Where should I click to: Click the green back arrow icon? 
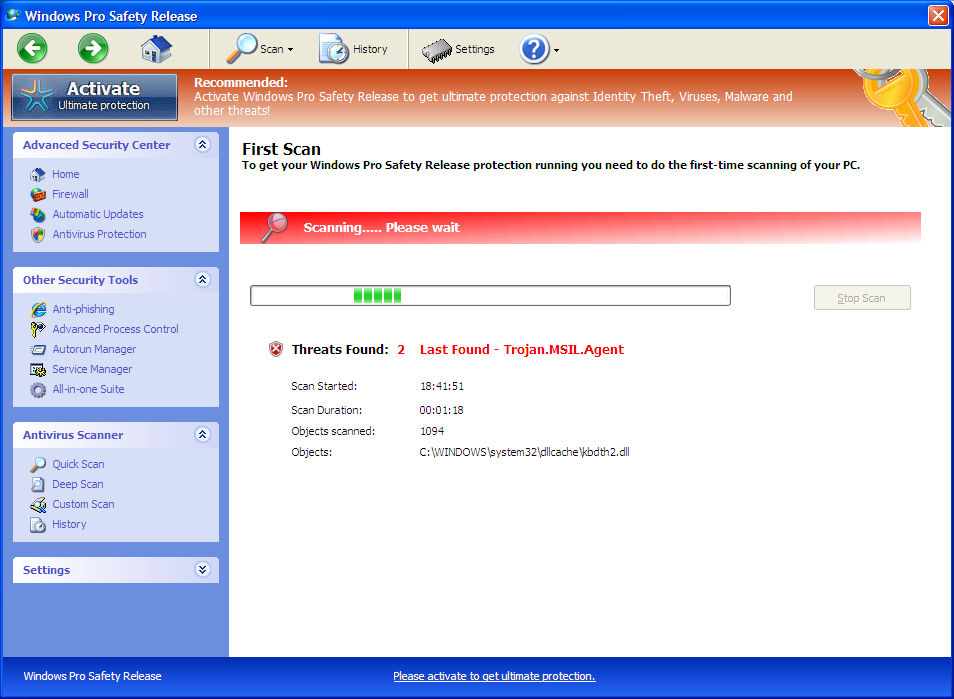click(32, 49)
